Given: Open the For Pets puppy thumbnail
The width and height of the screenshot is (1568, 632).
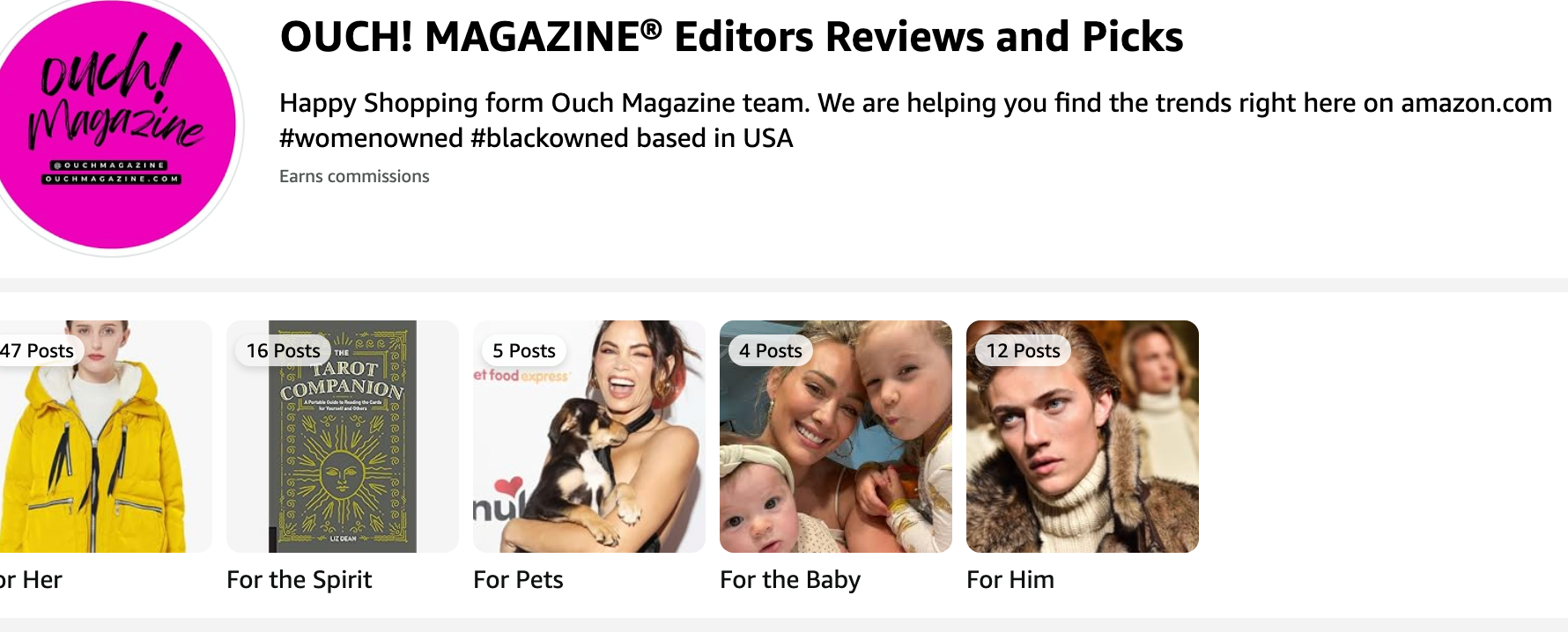Looking at the screenshot, I should (x=589, y=437).
